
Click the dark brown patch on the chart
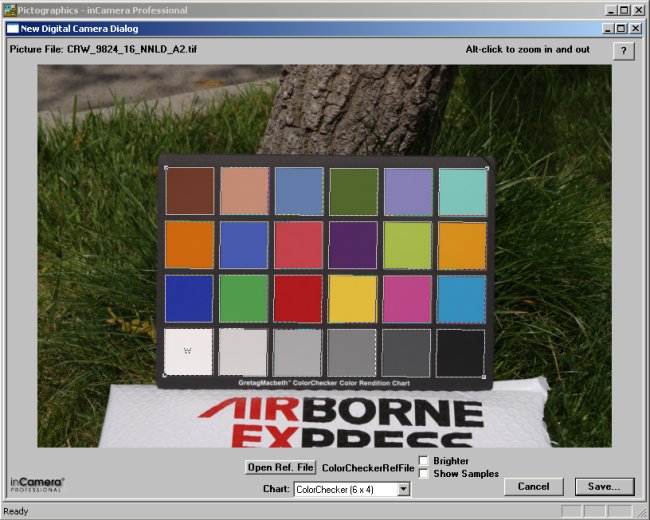(190, 191)
